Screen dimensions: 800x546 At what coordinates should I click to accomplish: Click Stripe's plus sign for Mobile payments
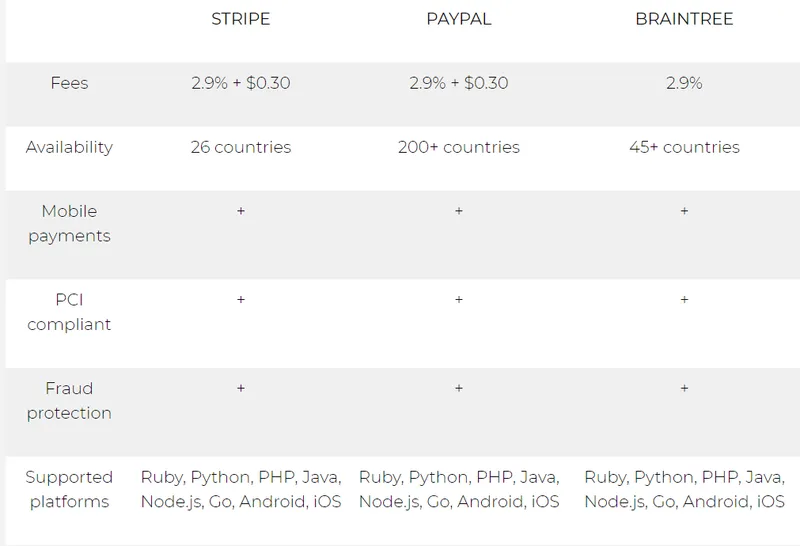click(x=241, y=211)
